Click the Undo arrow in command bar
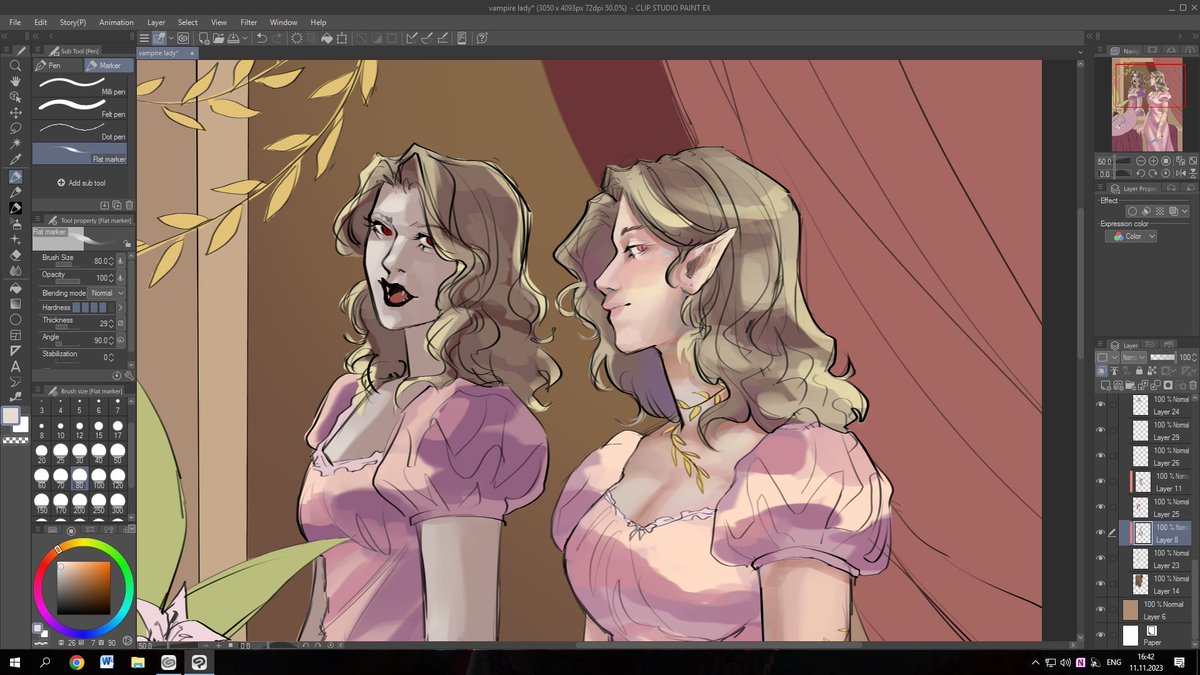Screen dimensions: 1200x675 point(262,39)
